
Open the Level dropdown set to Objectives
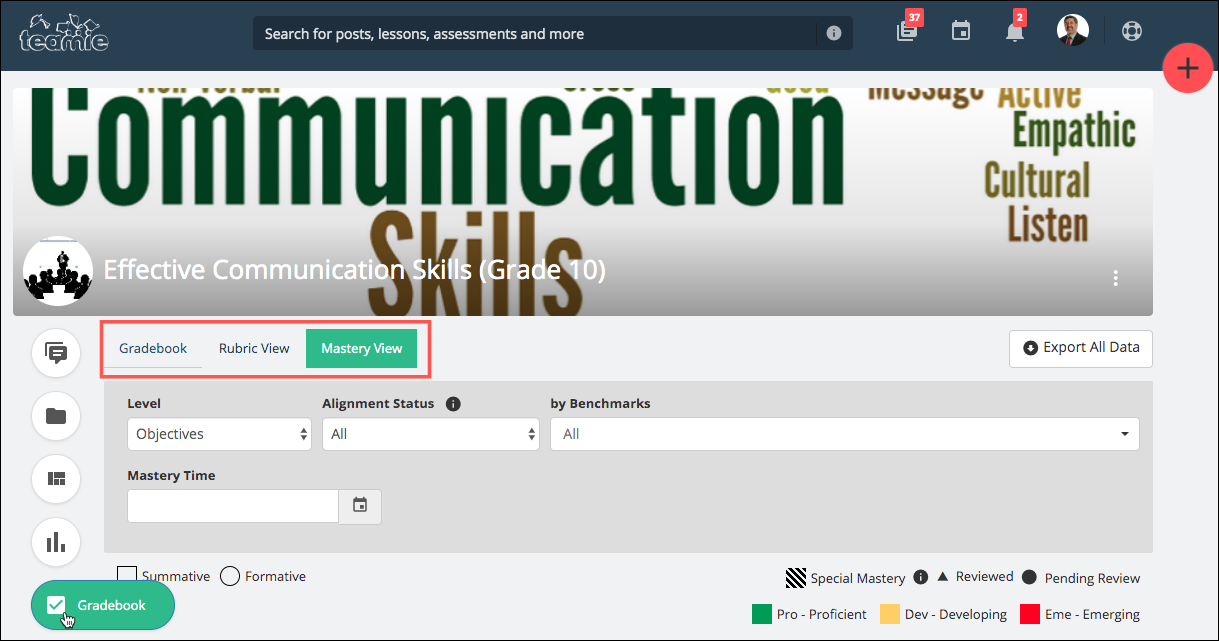tap(219, 434)
